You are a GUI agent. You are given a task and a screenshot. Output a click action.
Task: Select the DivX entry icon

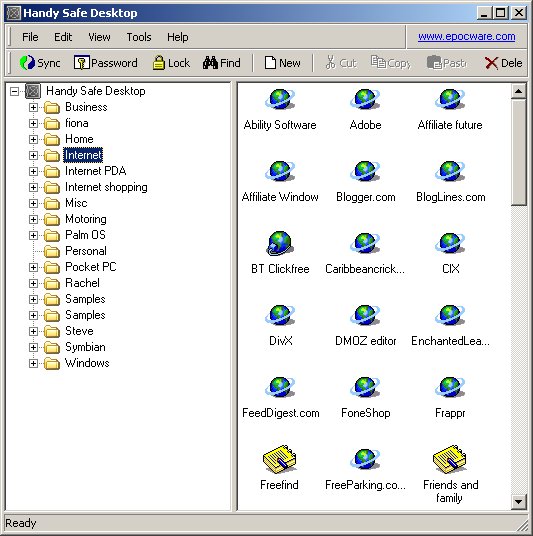click(x=280, y=315)
